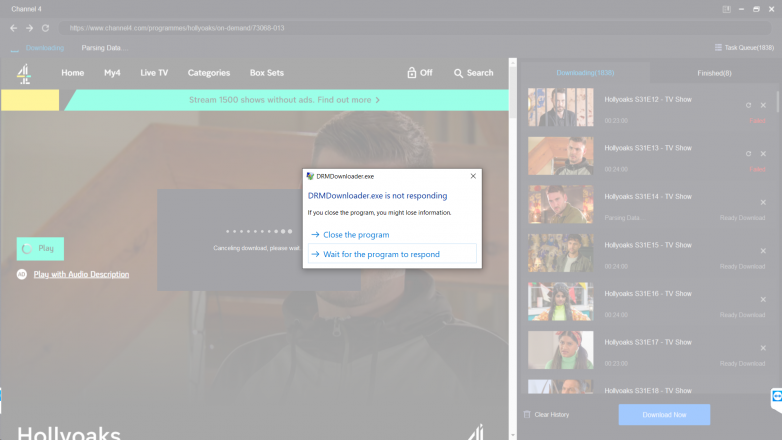The image size is (782, 440).
Task: Open Search on the Channel 4 site
Action: click(x=473, y=73)
